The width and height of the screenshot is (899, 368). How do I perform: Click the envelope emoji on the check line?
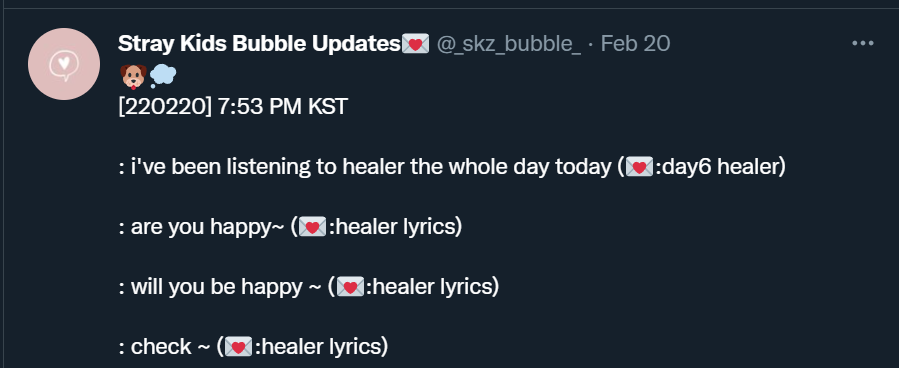(x=238, y=347)
